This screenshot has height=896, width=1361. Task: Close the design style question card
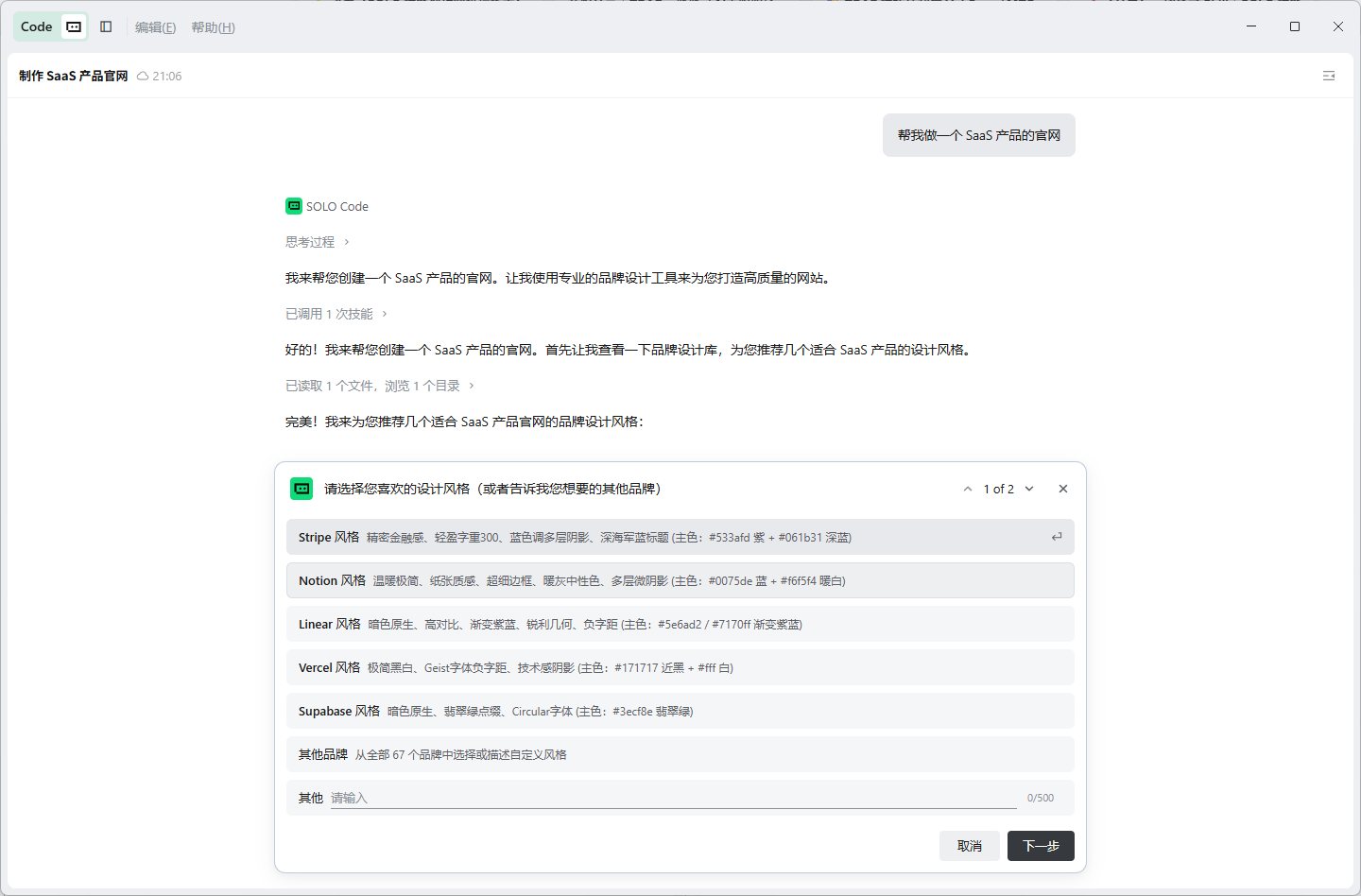click(x=1063, y=489)
